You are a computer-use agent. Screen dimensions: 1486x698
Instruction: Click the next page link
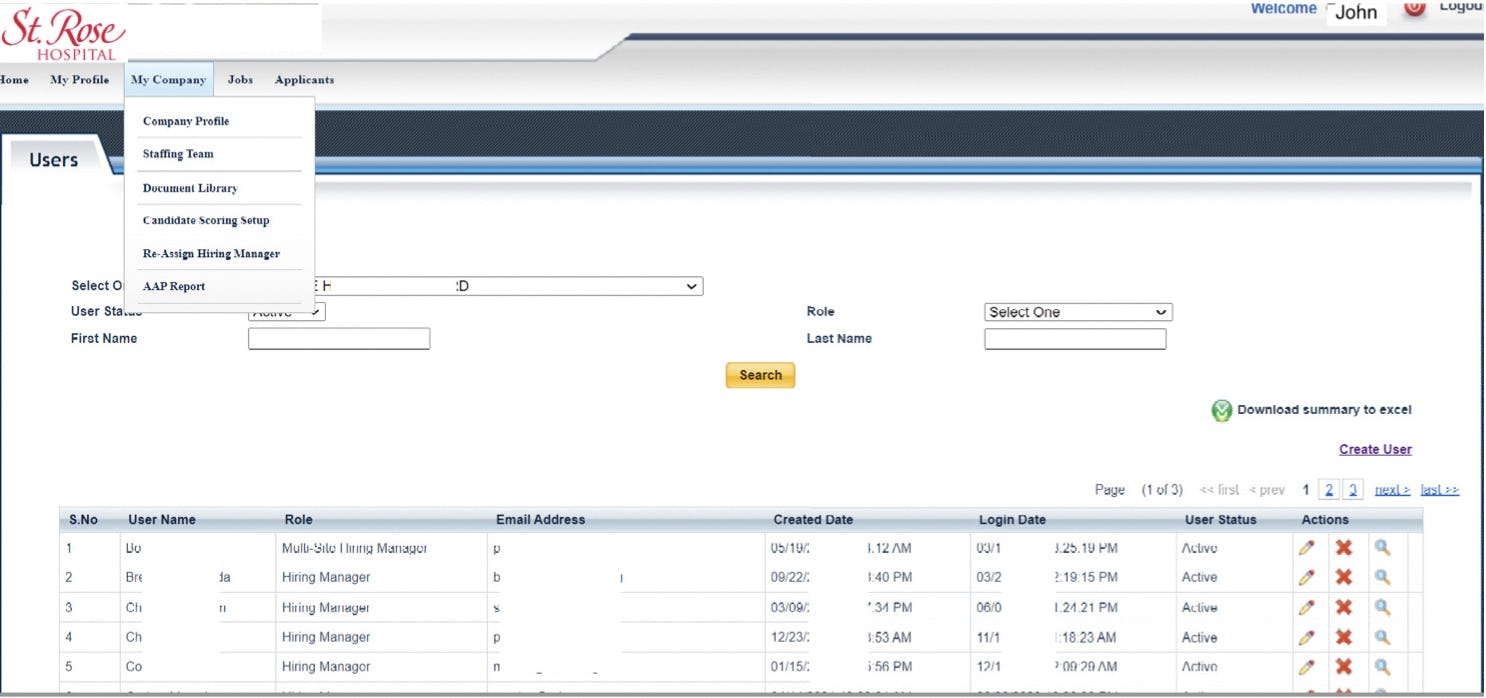(x=1391, y=489)
